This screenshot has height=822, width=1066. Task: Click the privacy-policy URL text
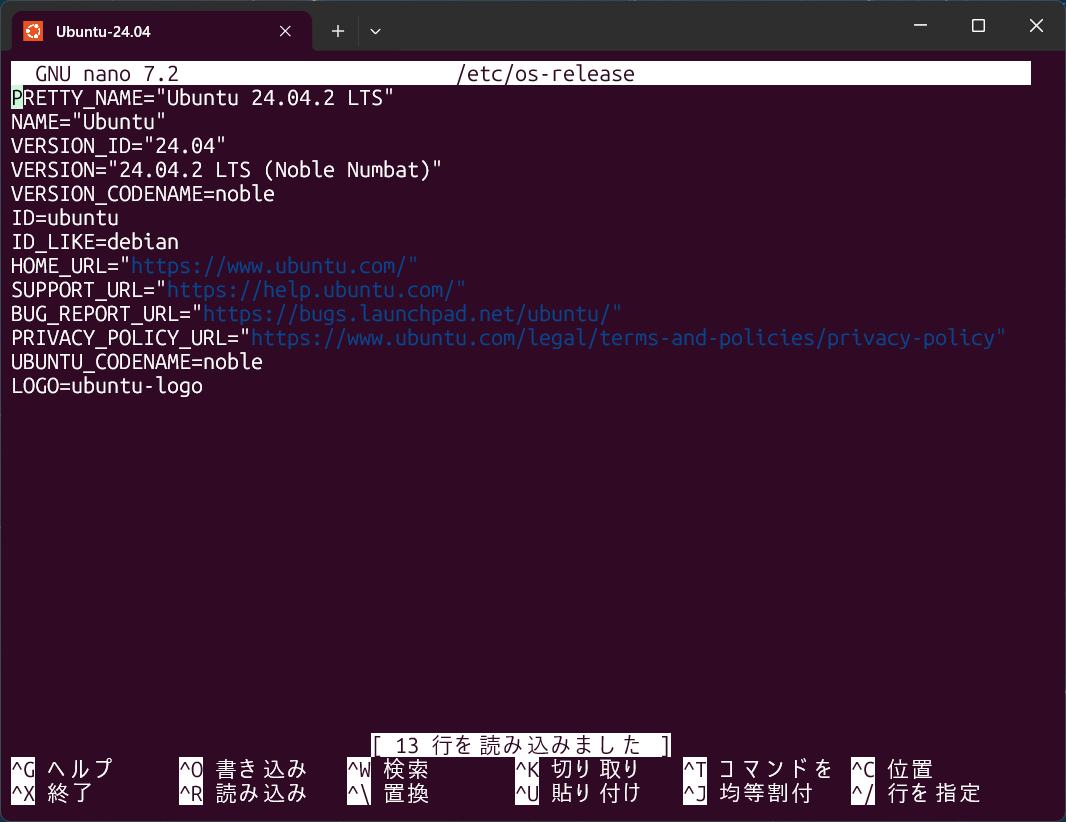pos(623,338)
